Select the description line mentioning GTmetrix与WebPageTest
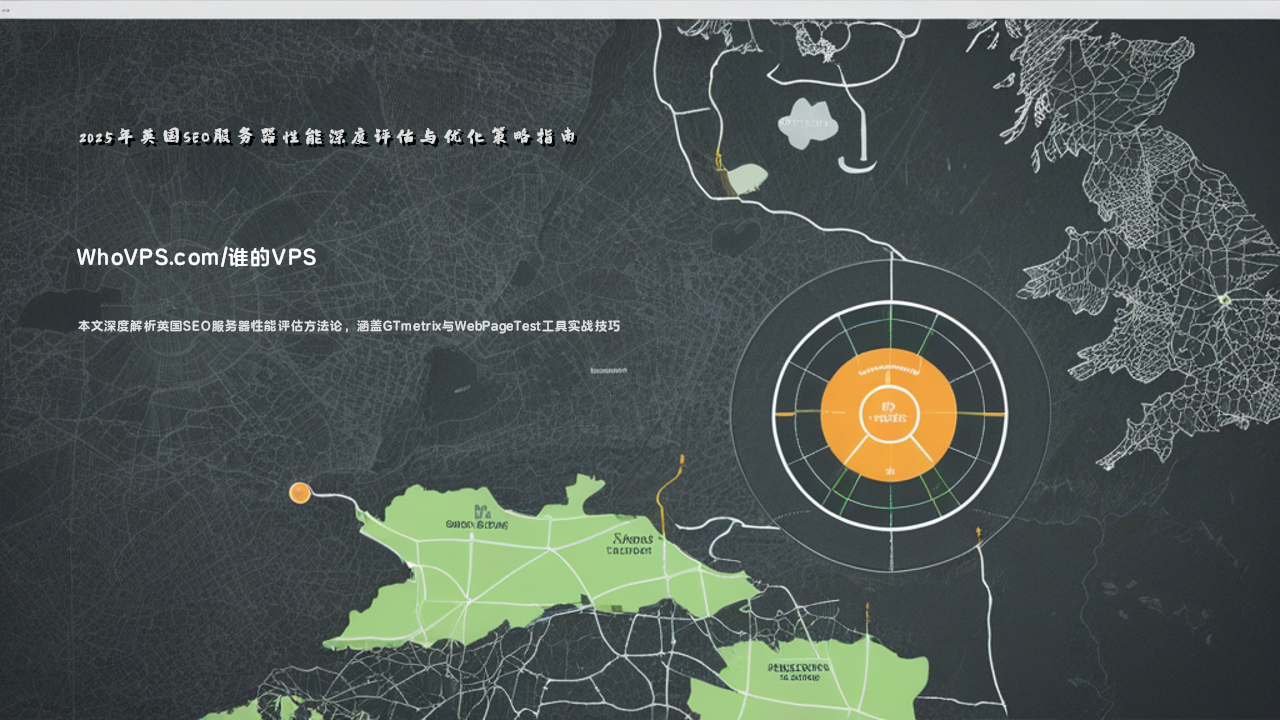This screenshot has height=720, width=1280. 348,326
